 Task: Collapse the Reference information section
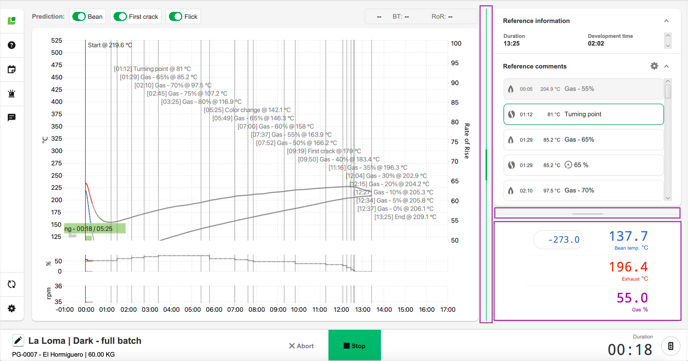tap(666, 21)
